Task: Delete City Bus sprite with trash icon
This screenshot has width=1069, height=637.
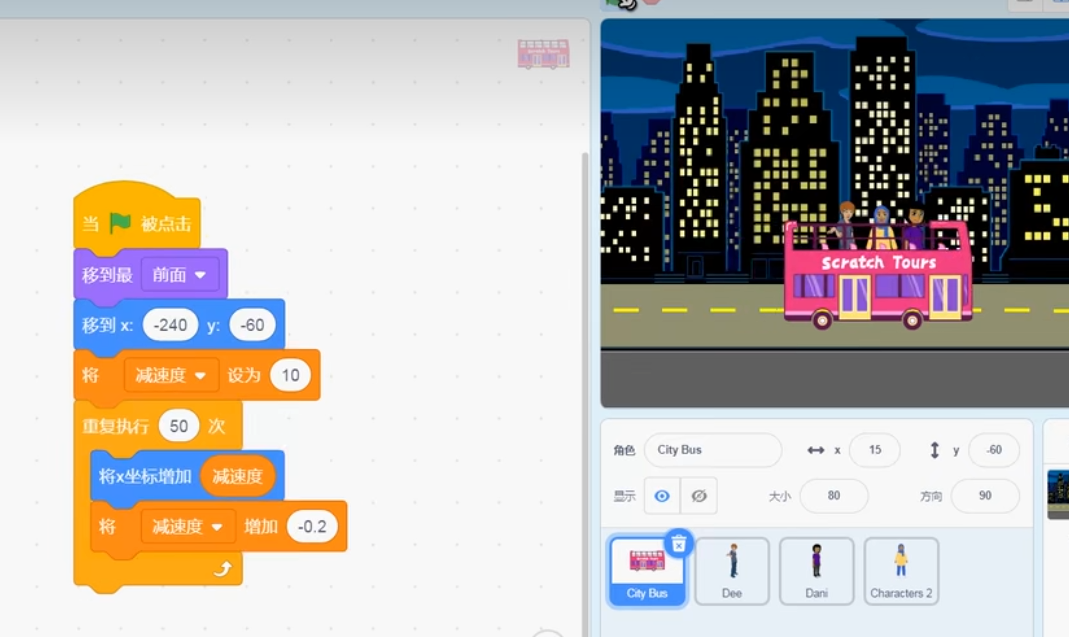Action: pos(679,544)
